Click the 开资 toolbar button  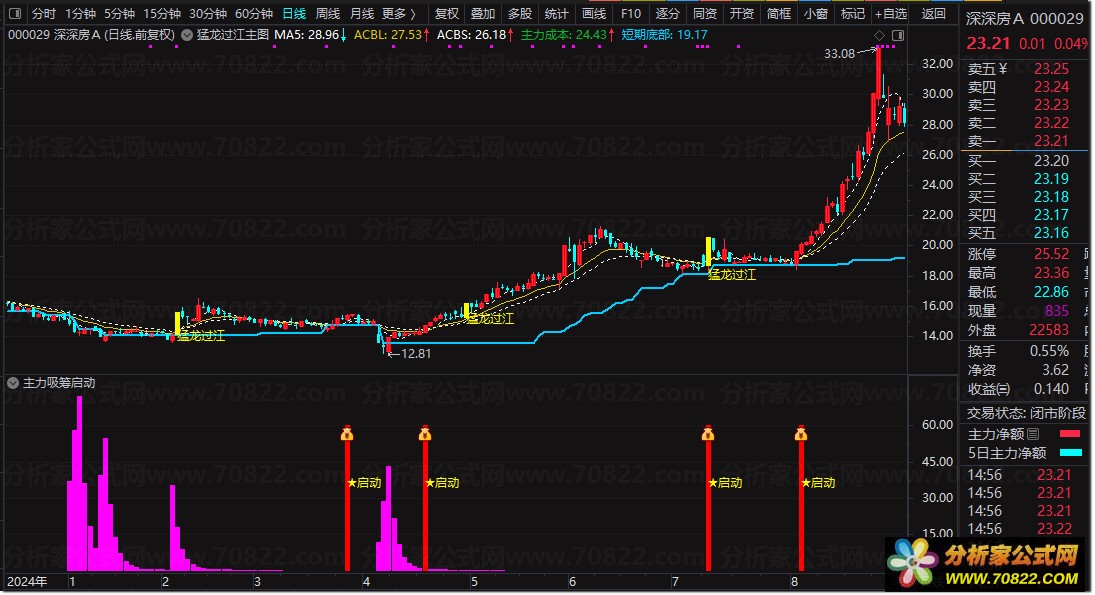(x=742, y=13)
